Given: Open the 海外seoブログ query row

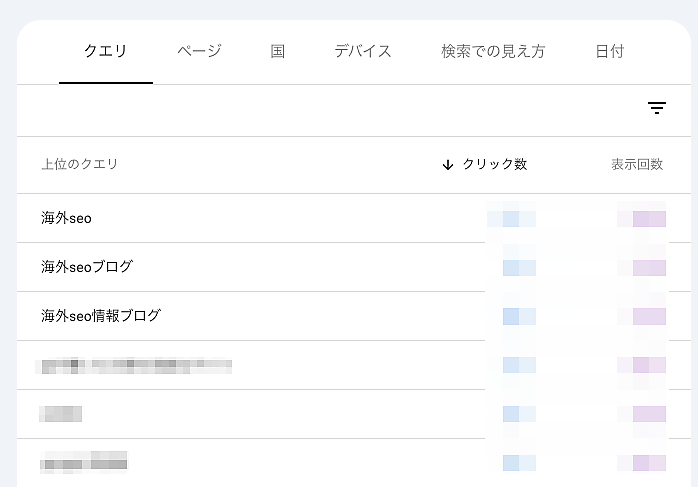Looking at the screenshot, I should coord(87,267).
